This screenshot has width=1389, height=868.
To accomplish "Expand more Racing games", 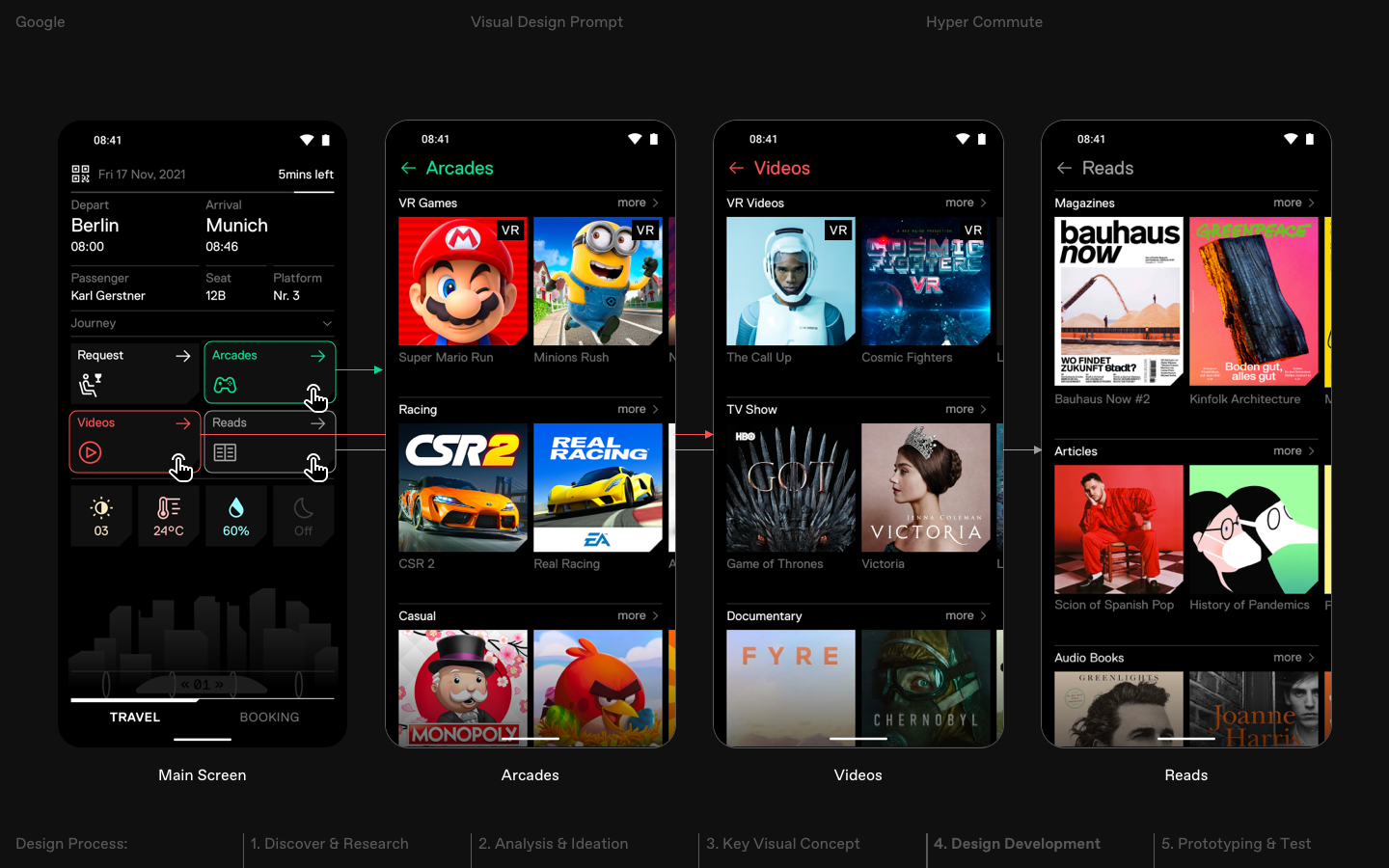I will 639,409.
